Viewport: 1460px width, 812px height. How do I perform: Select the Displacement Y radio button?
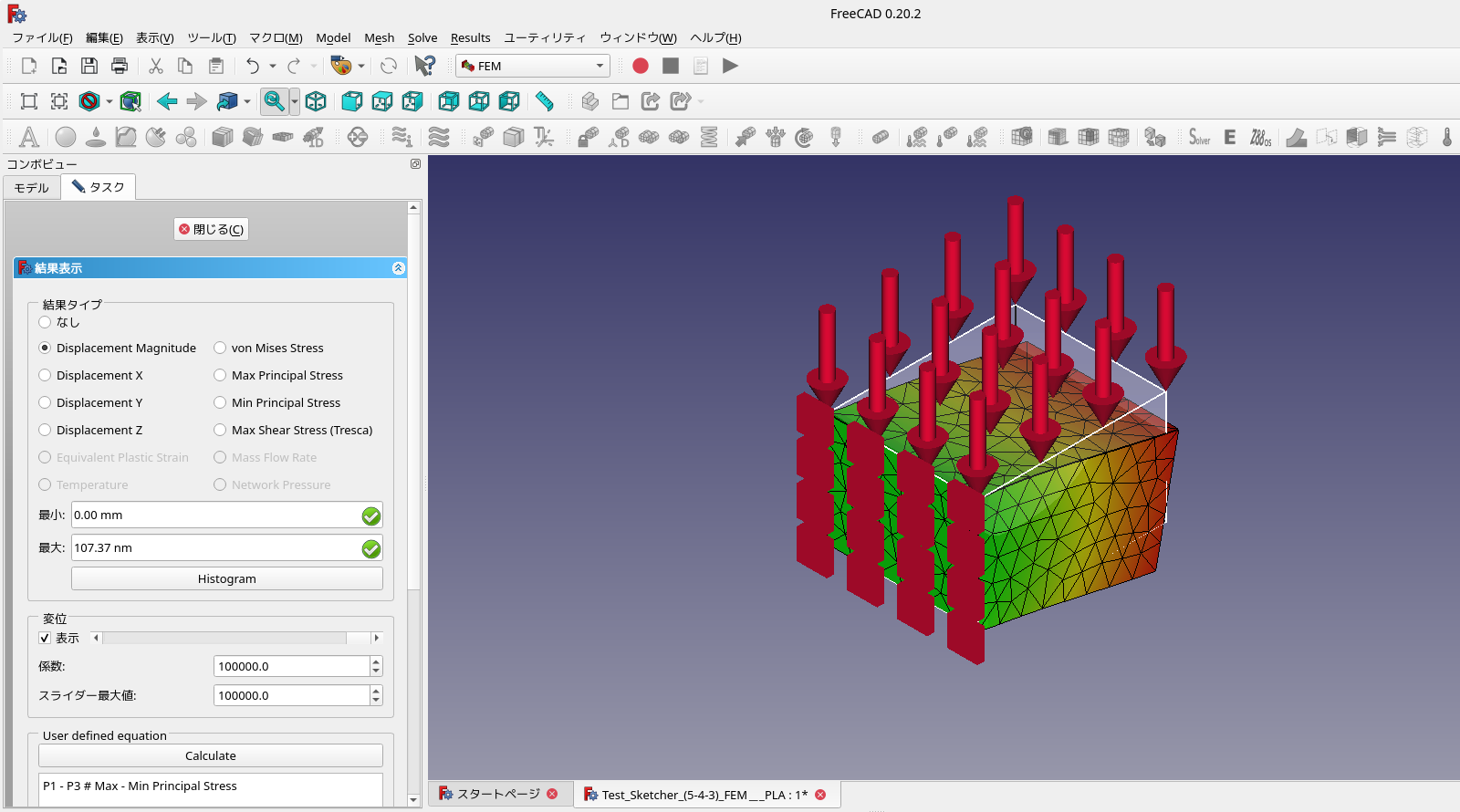pos(45,402)
